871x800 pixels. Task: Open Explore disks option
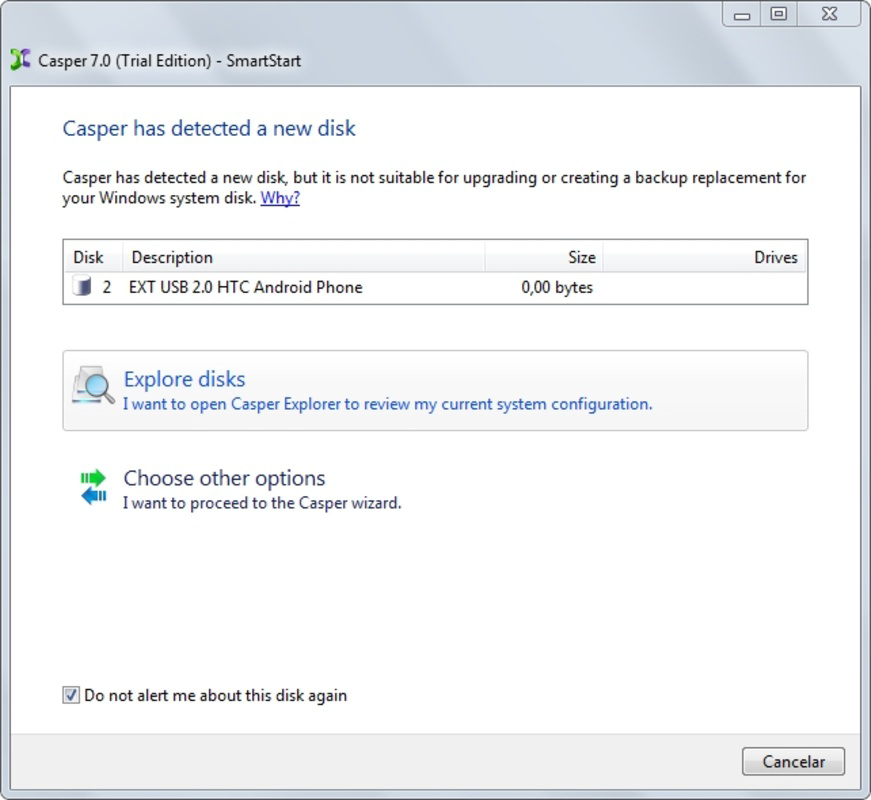tap(435, 391)
